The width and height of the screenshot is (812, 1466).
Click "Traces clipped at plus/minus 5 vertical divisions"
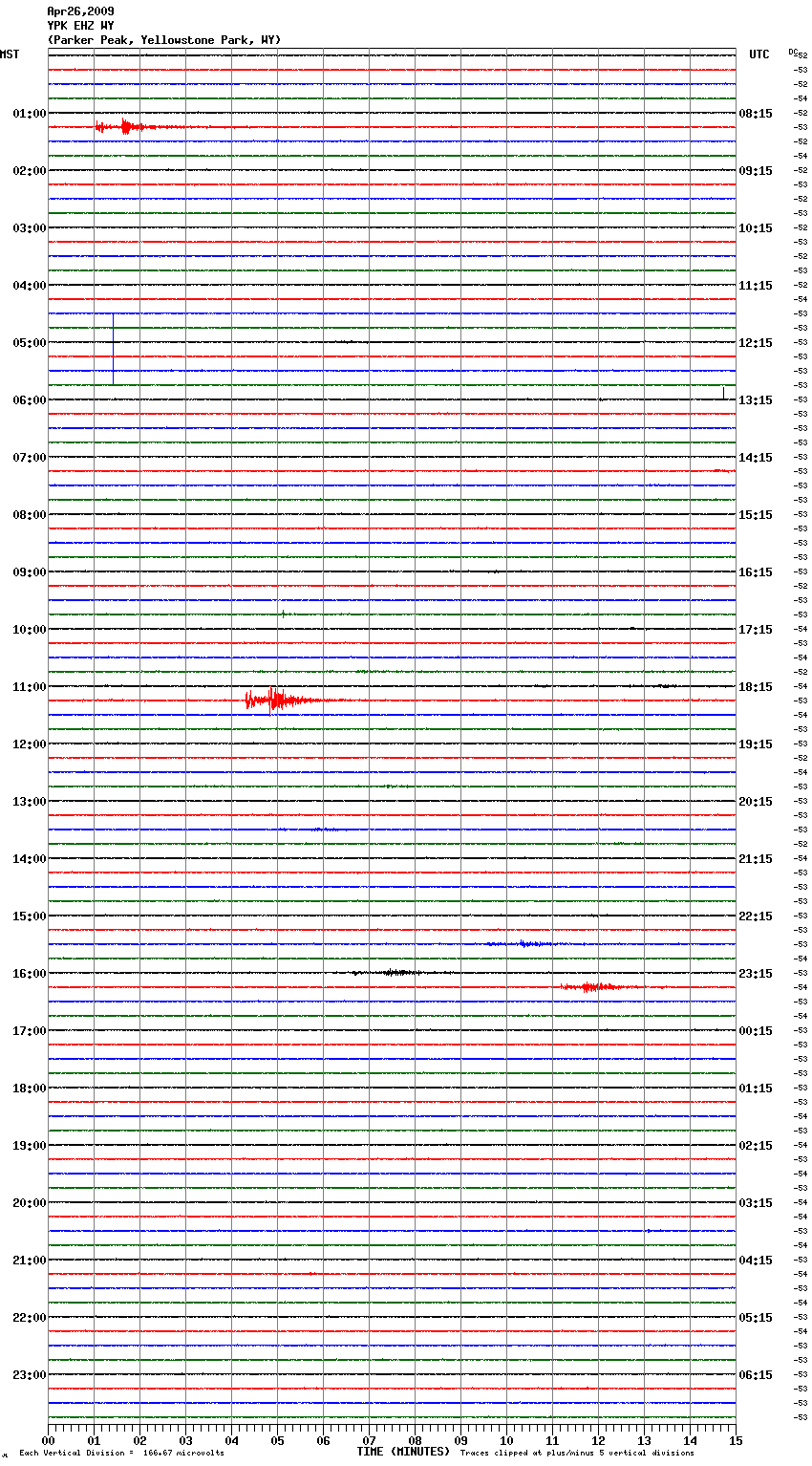pyautogui.click(x=577, y=1453)
